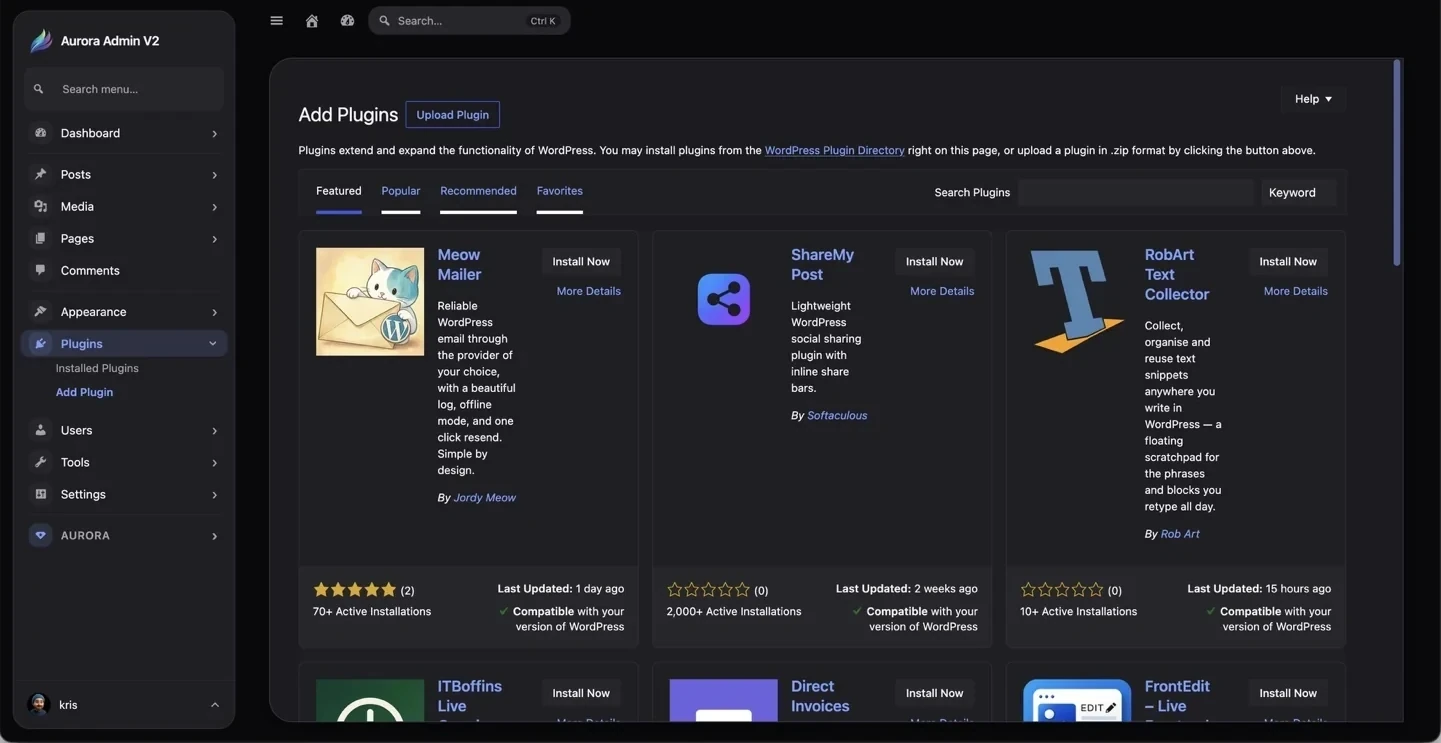
Task: Open FrontEdit plugin thumbnail
Action: (1077, 700)
